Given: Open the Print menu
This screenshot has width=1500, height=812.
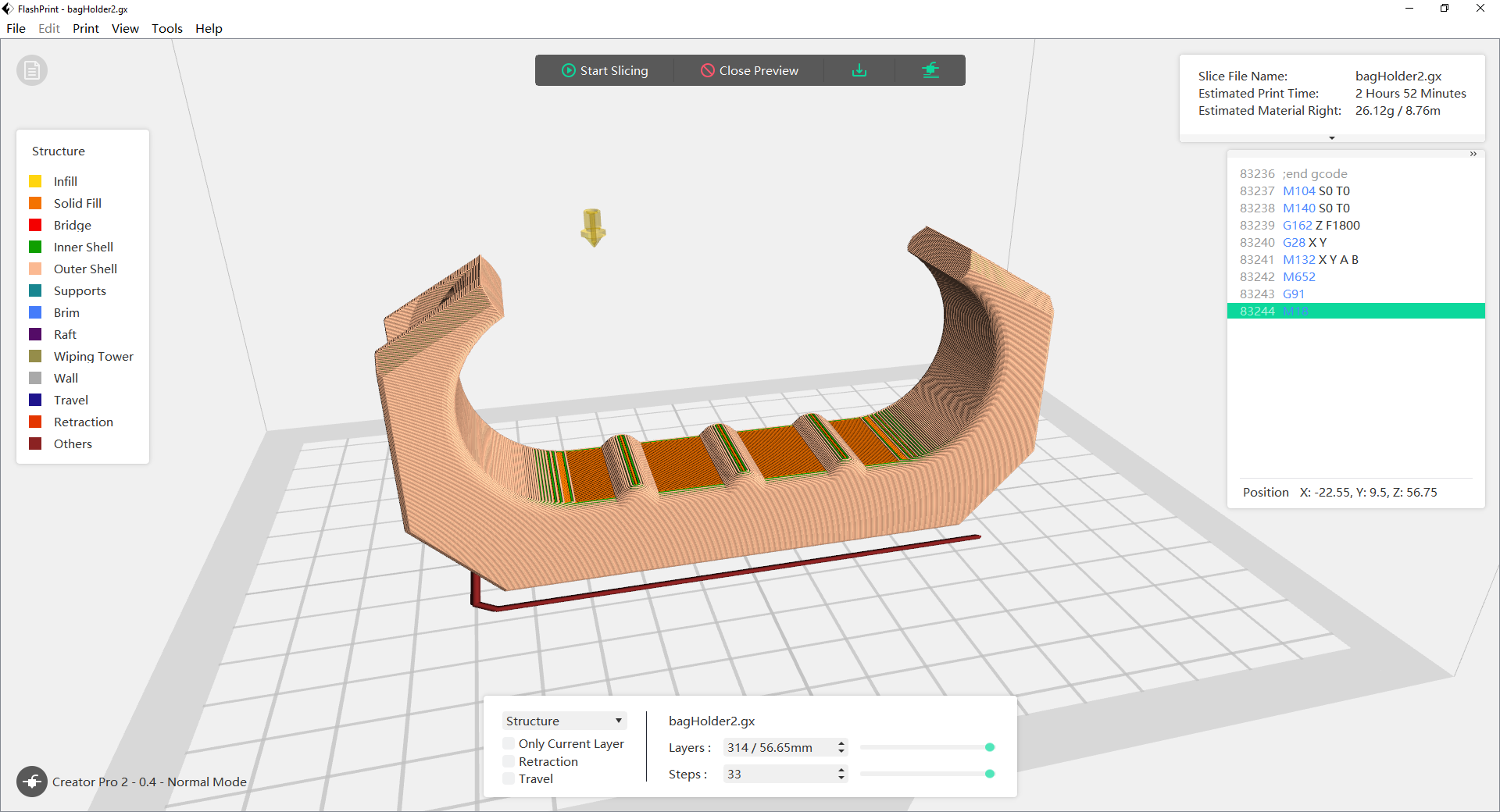Looking at the screenshot, I should pos(86,28).
